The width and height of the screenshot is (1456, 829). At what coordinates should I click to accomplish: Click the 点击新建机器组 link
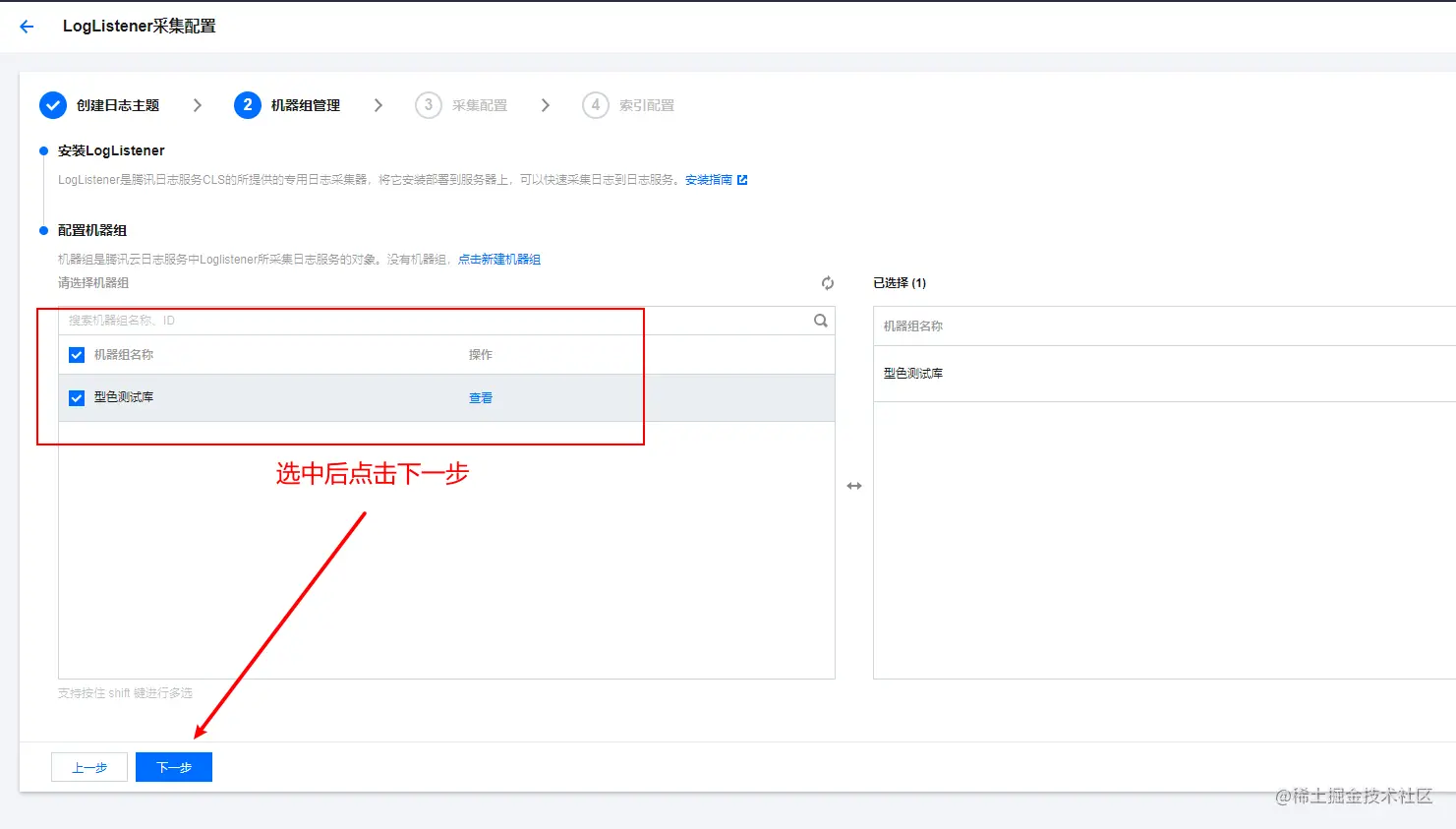point(499,260)
